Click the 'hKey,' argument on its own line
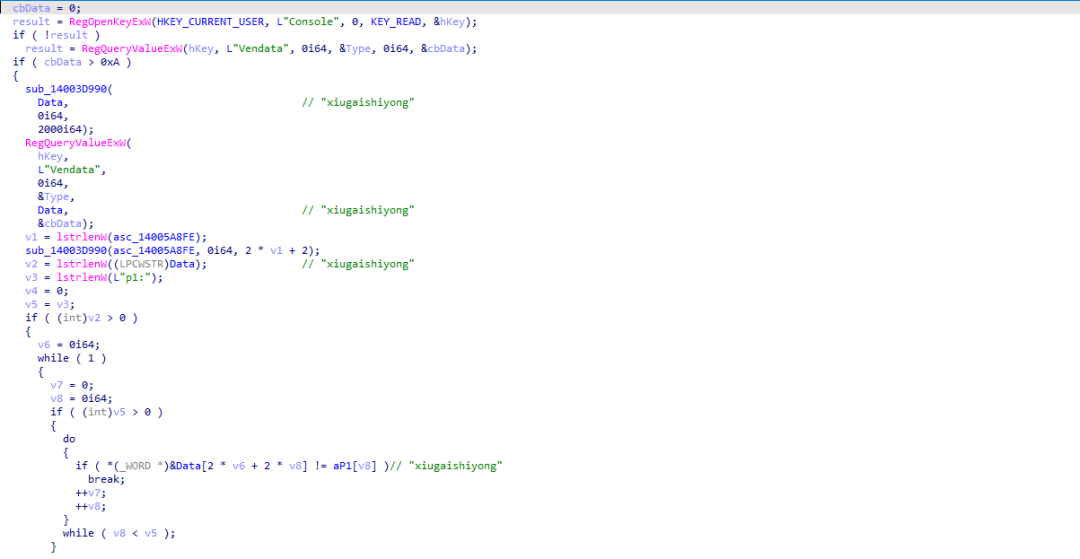This screenshot has height=559, width=1080. click(54, 156)
